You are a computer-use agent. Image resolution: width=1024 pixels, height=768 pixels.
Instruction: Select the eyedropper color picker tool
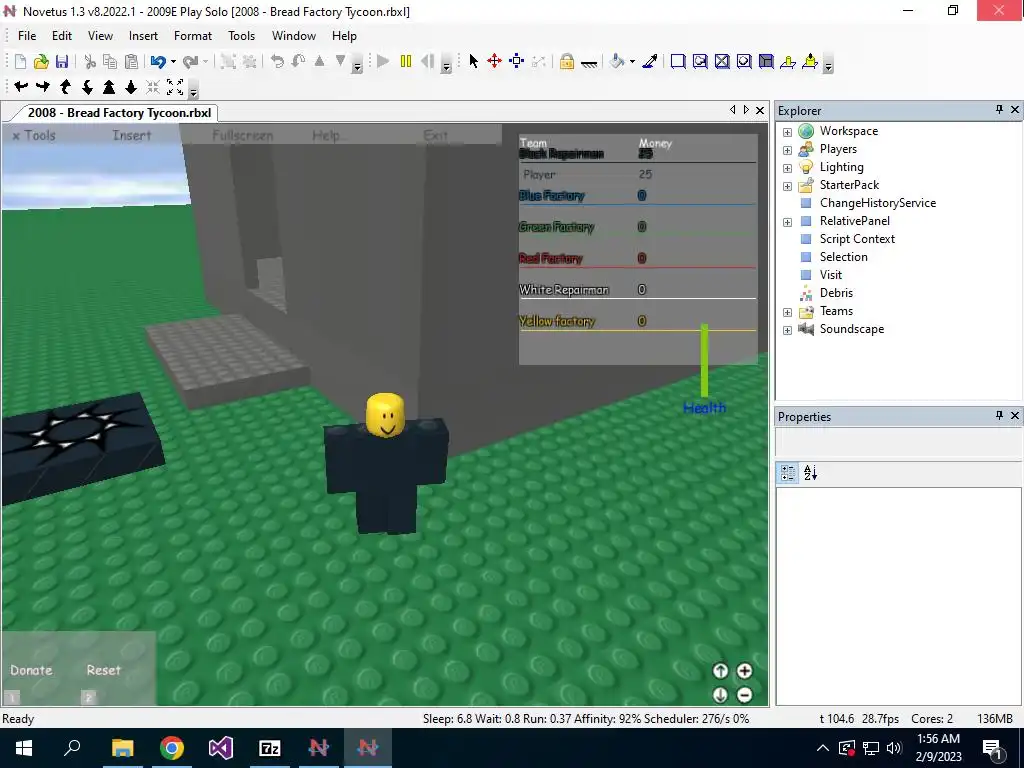[650, 61]
